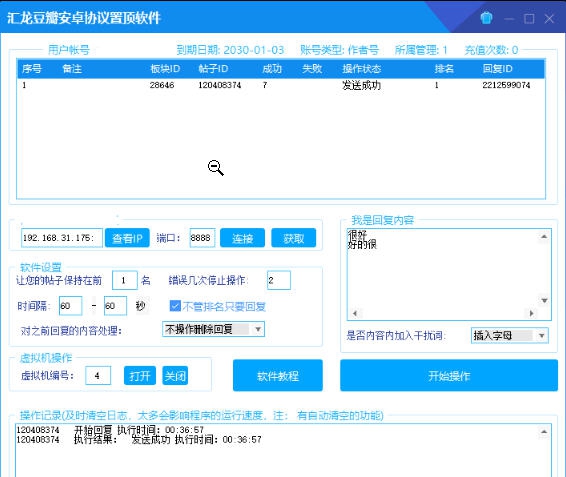Viewport: 566px width, 477px height.
Task: Click reply content scroll right arrow
Action: coord(531,313)
